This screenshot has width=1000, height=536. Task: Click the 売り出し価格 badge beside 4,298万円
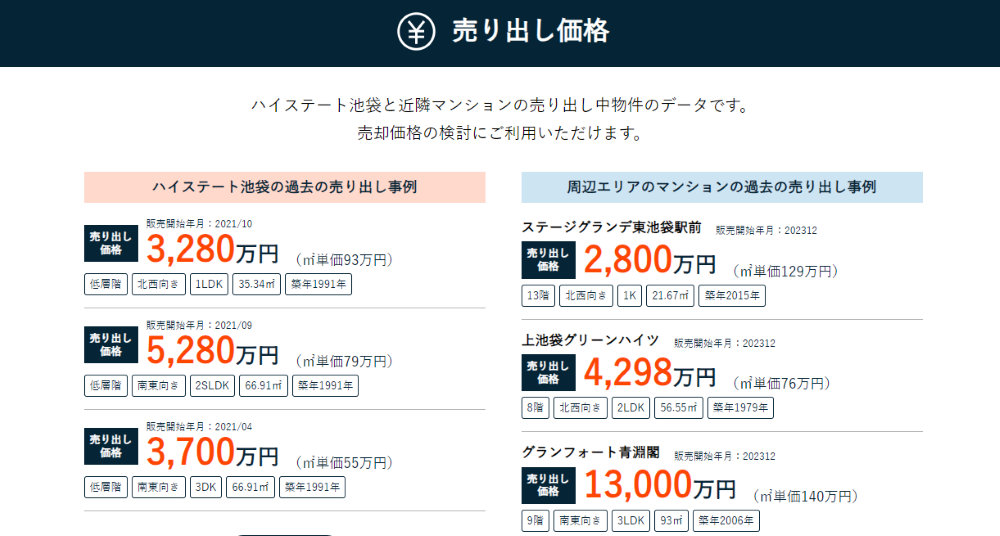(548, 372)
